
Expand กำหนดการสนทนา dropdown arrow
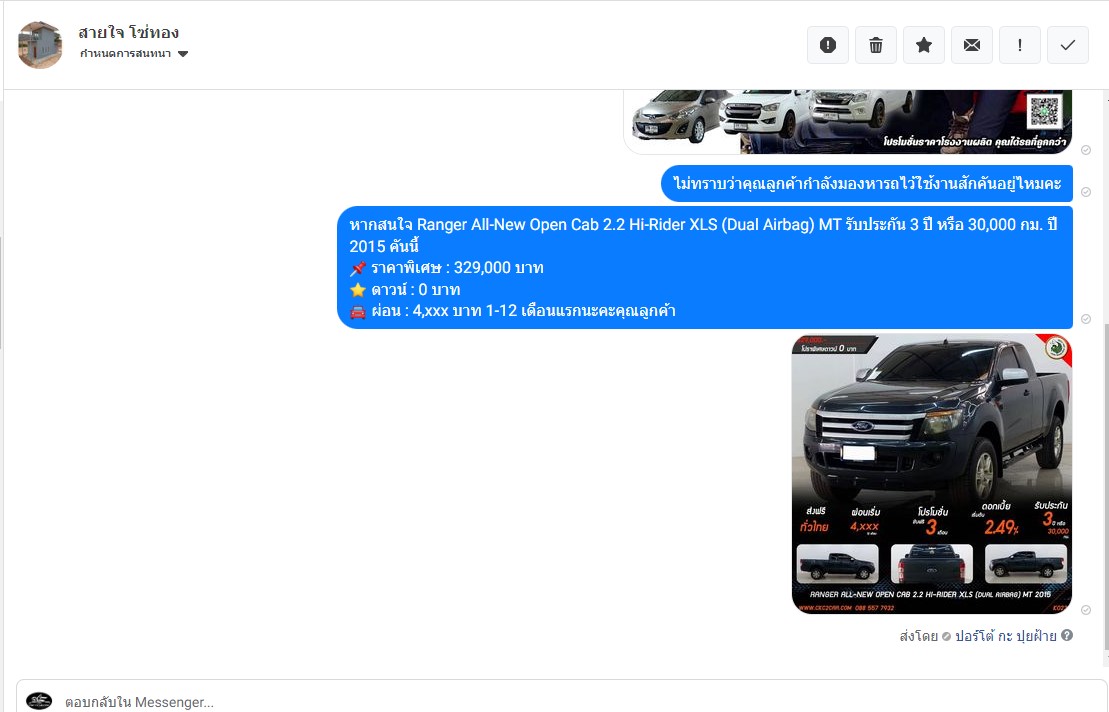point(182,54)
